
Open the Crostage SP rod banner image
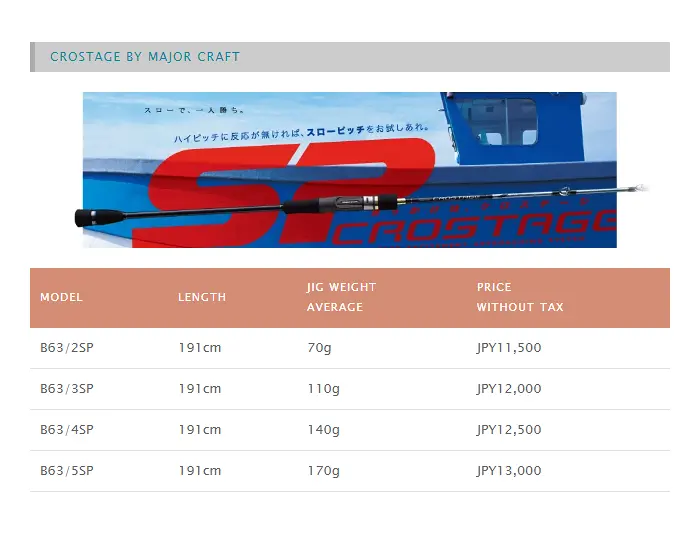350,170
